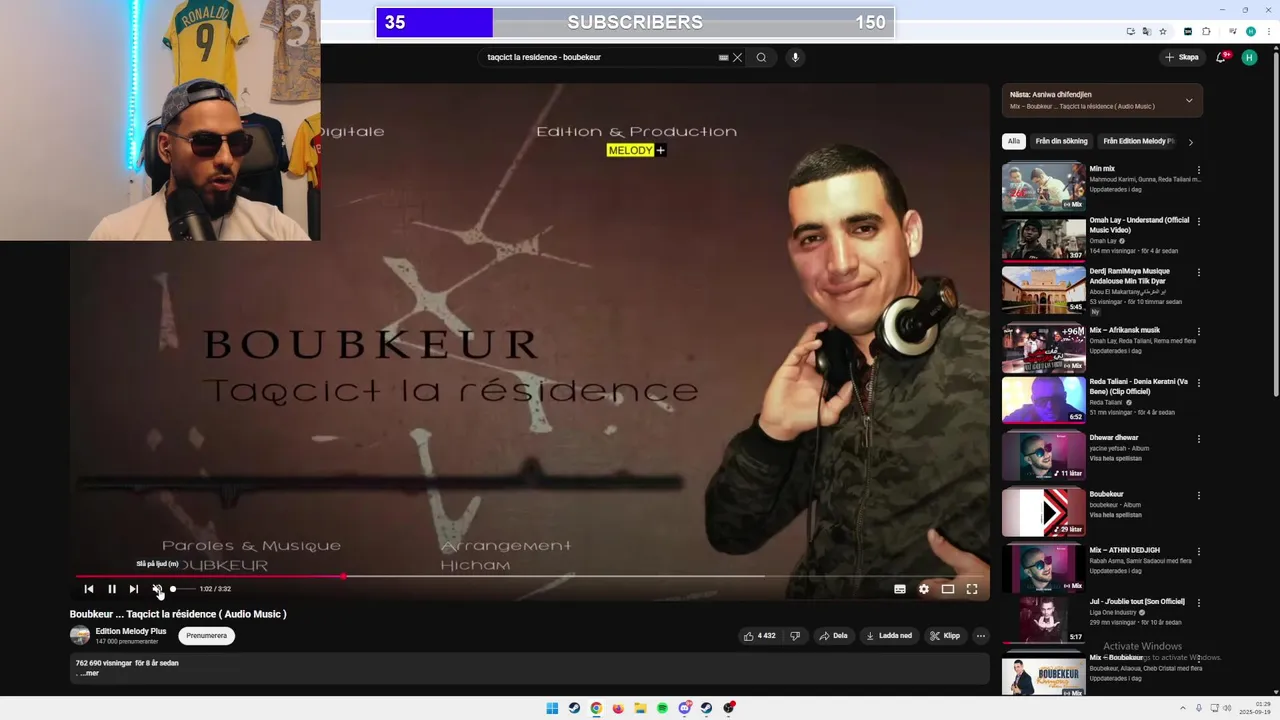Open options menu for Derdj RamlMaya video

click(x=1199, y=273)
